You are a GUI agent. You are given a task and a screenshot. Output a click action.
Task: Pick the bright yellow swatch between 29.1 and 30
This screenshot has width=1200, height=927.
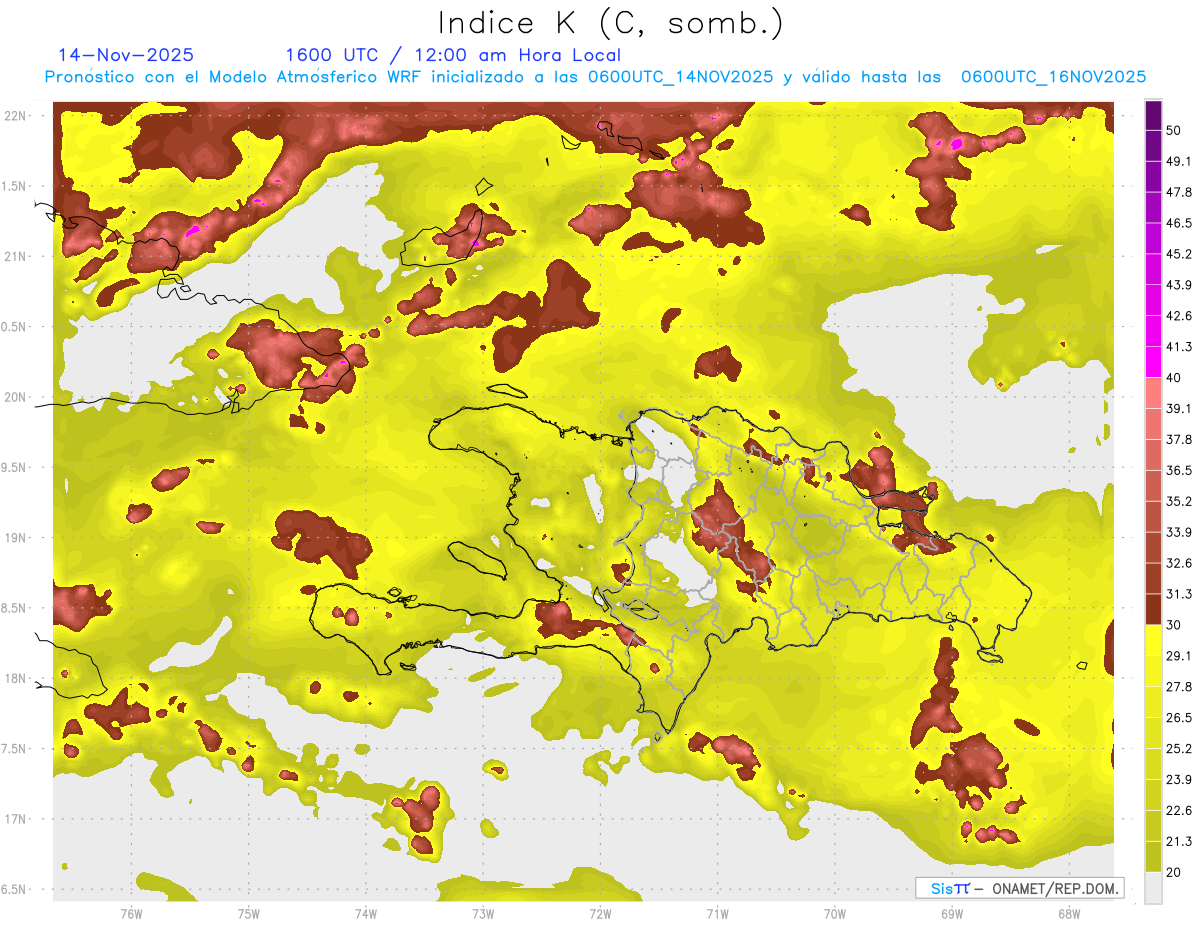[1153, 641]
